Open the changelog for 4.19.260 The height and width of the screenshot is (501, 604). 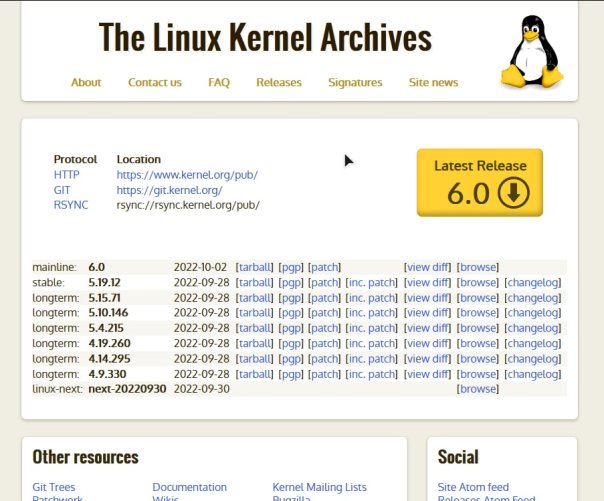point(533,343)
